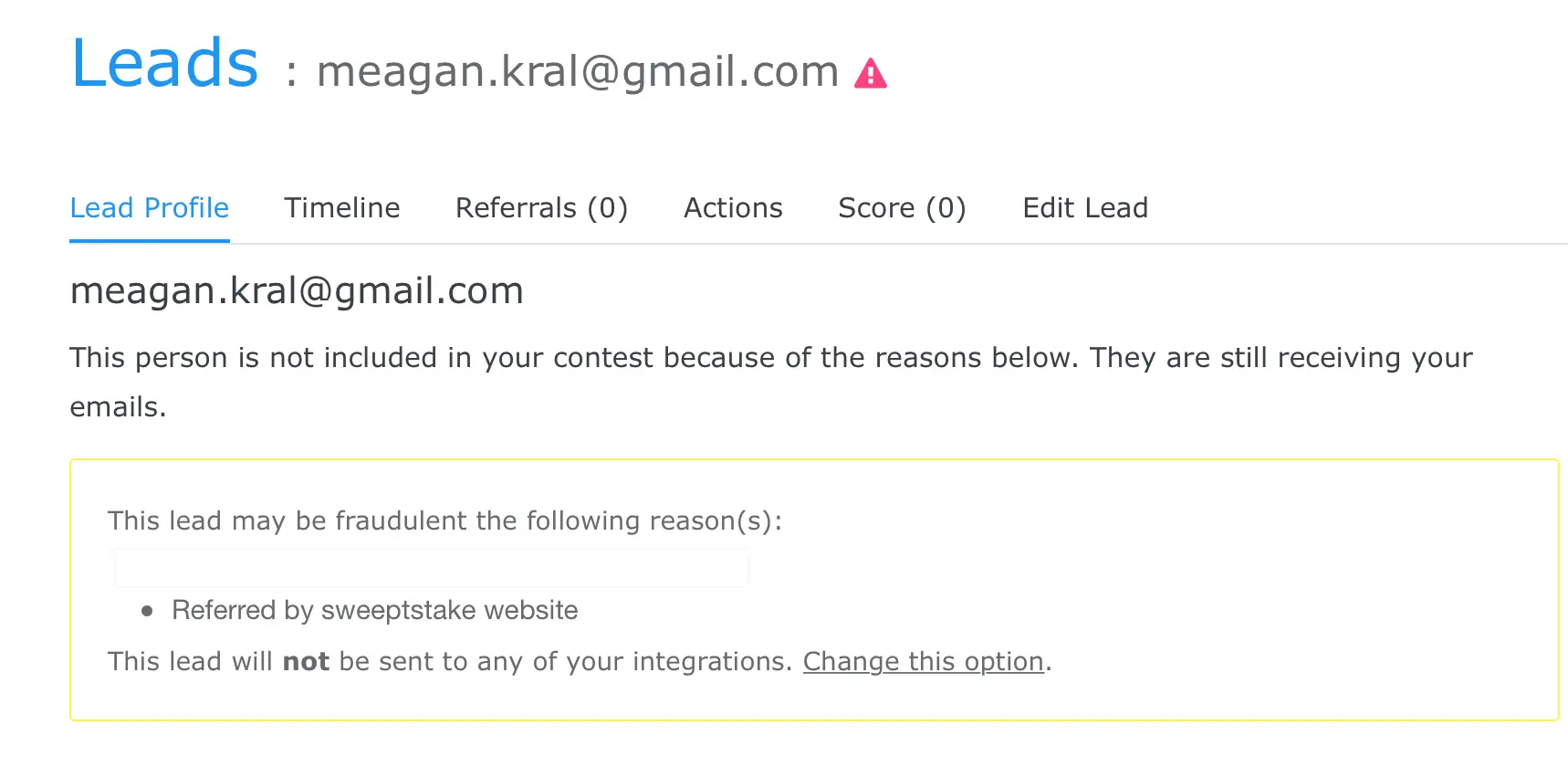Viewport: 1568px width, 778px height.
Task: Click the Referred by sweeptstake website reason
Action: coord(374,610)
